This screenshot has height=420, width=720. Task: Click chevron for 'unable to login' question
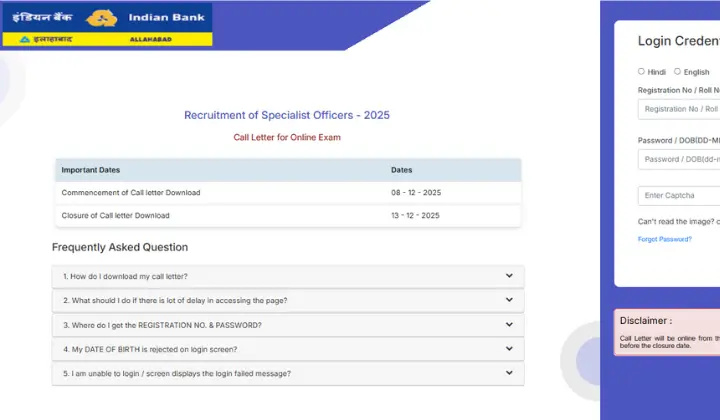point(509,373)
